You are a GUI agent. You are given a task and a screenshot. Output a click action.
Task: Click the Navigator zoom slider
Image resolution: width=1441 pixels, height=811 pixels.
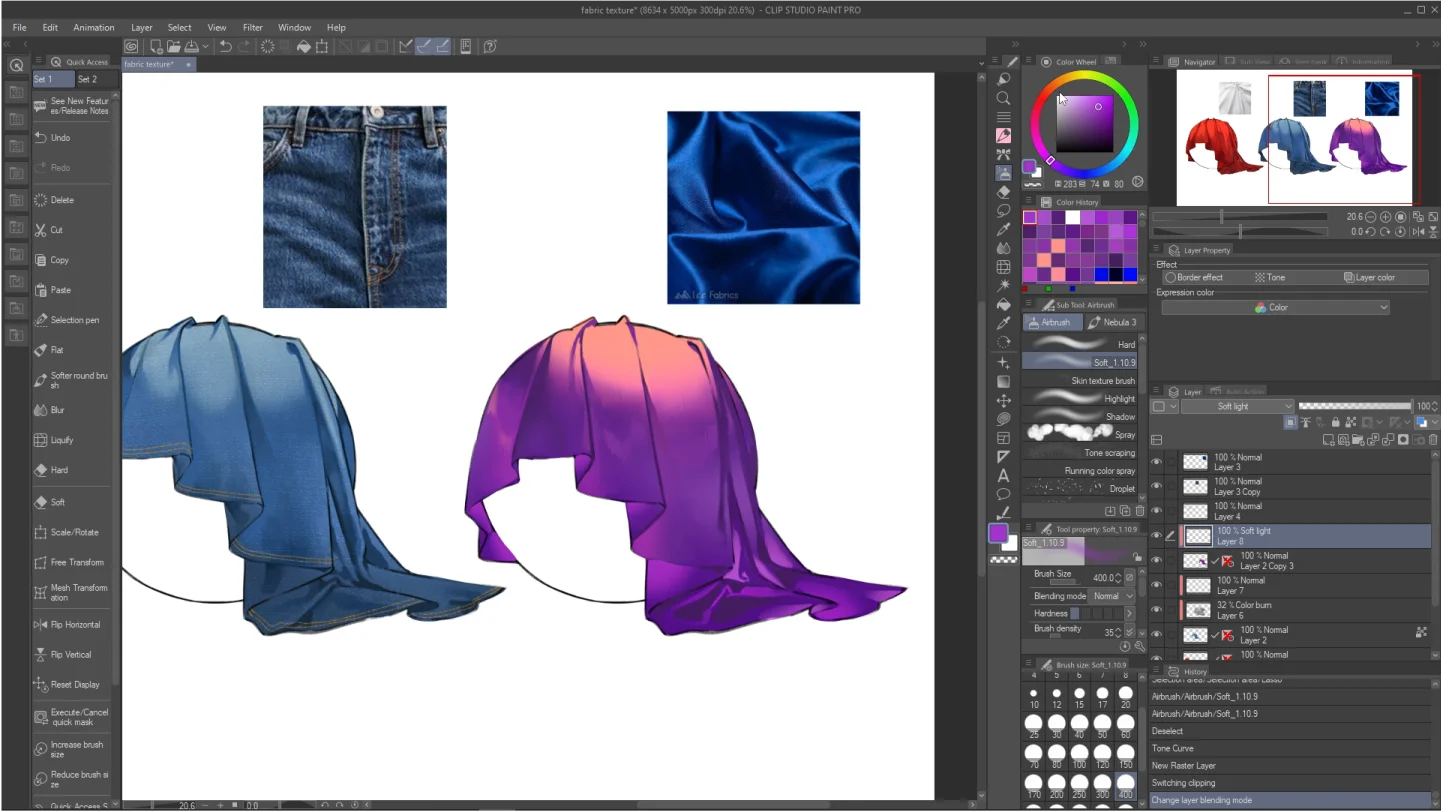[x=1240, y=217]
